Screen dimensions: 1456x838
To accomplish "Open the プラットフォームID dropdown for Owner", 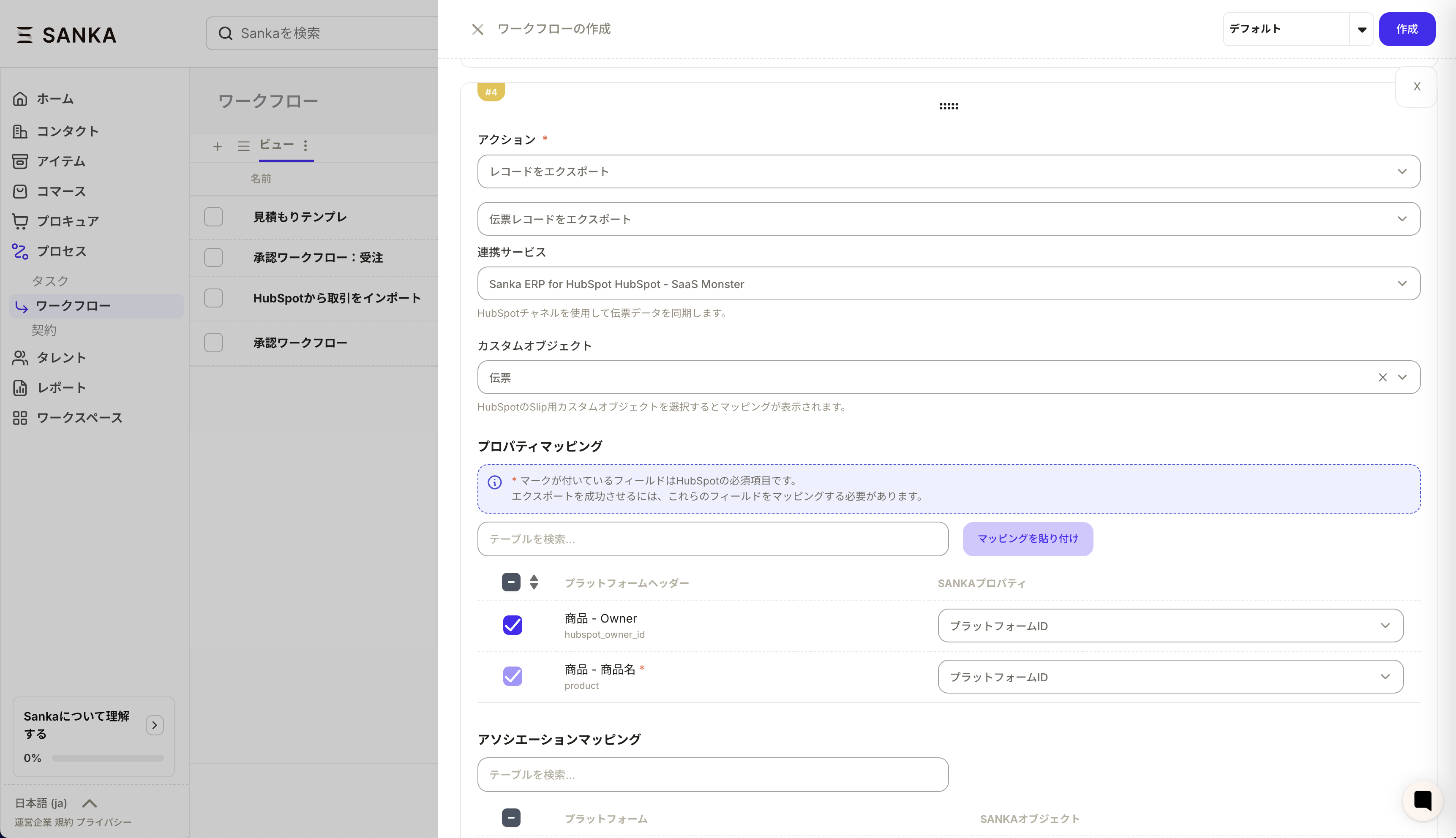I will tap(1170, 626).
